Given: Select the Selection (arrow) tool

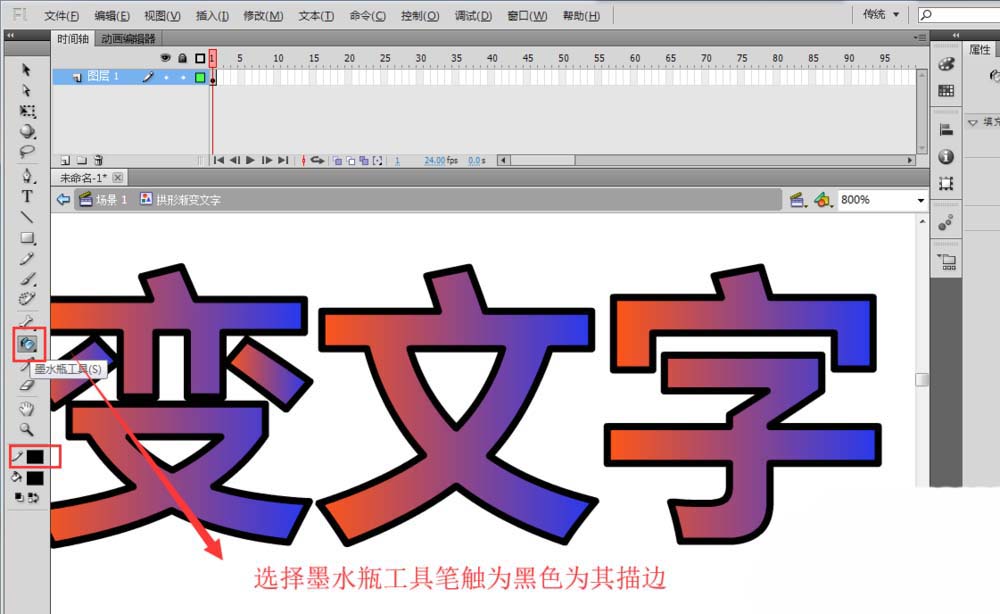Looking at the screenshot, I should pos(26,69).
